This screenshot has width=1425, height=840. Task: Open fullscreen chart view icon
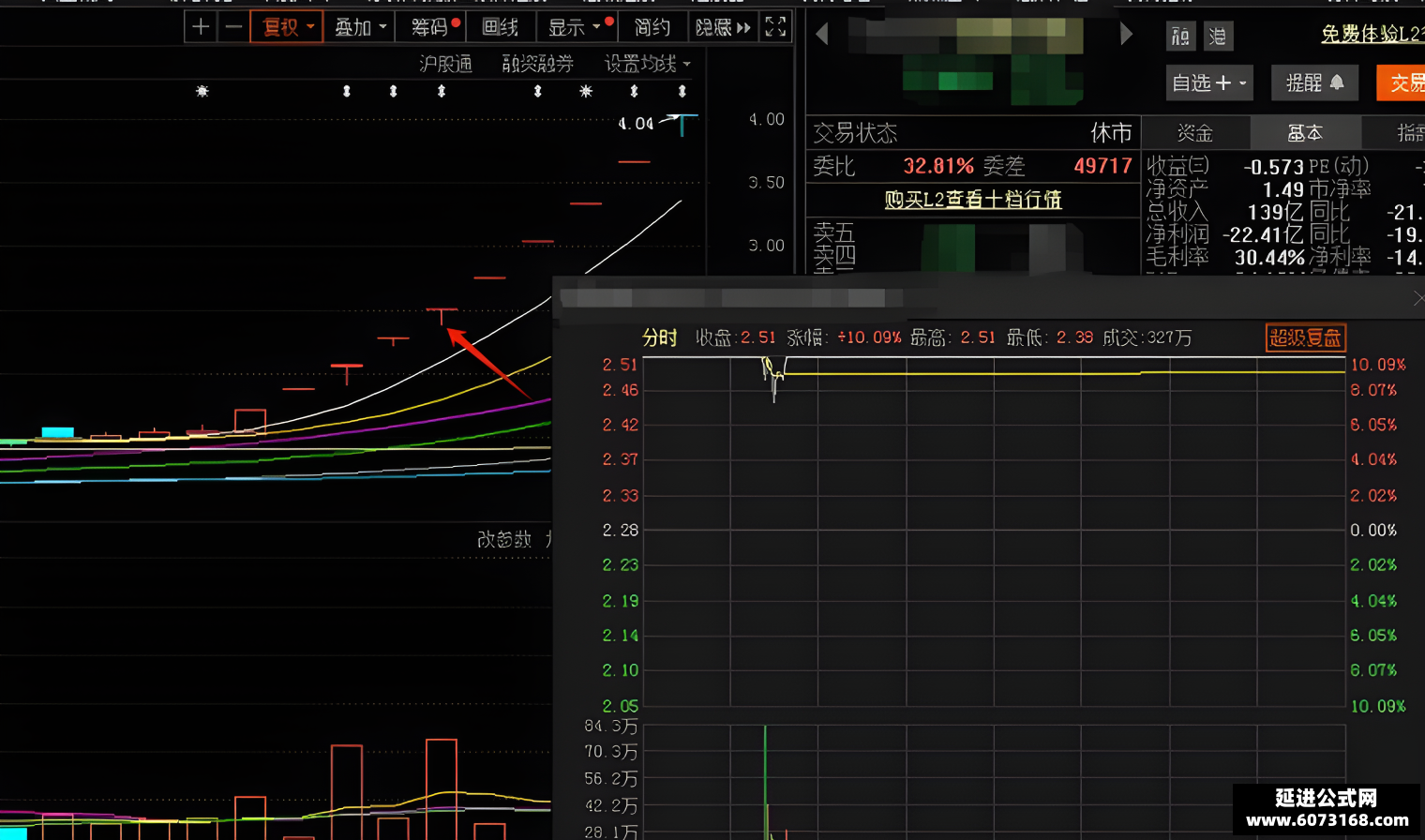tap(775, 27)
